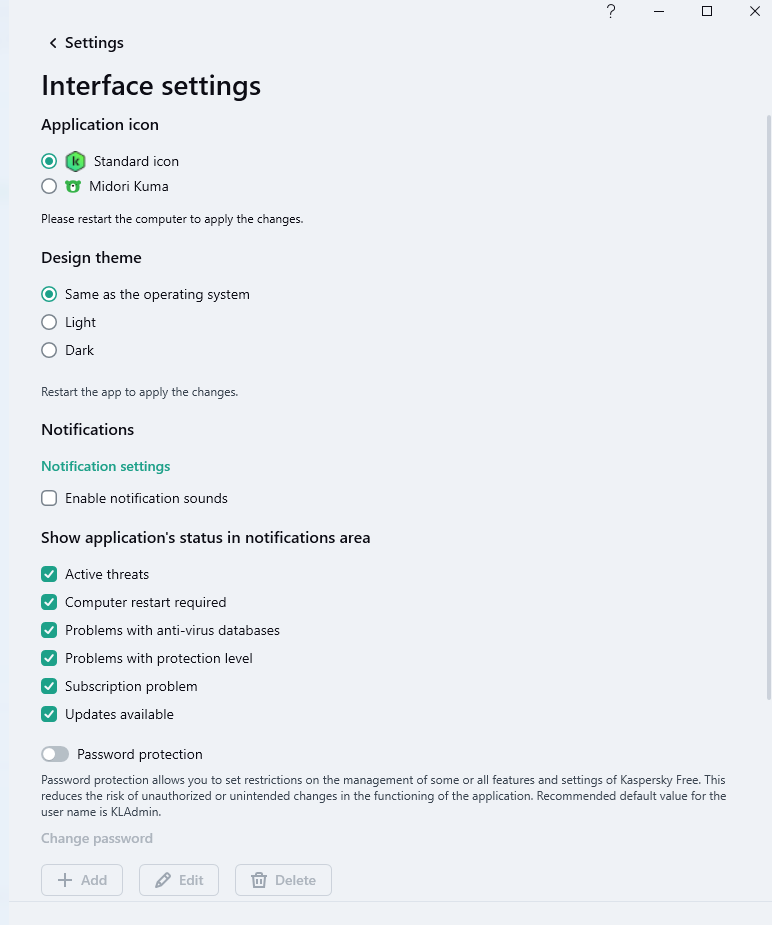Open help via question mark icon
This screenshot has height=925, width=772.
pyautogui.click(x=610, y=12)
